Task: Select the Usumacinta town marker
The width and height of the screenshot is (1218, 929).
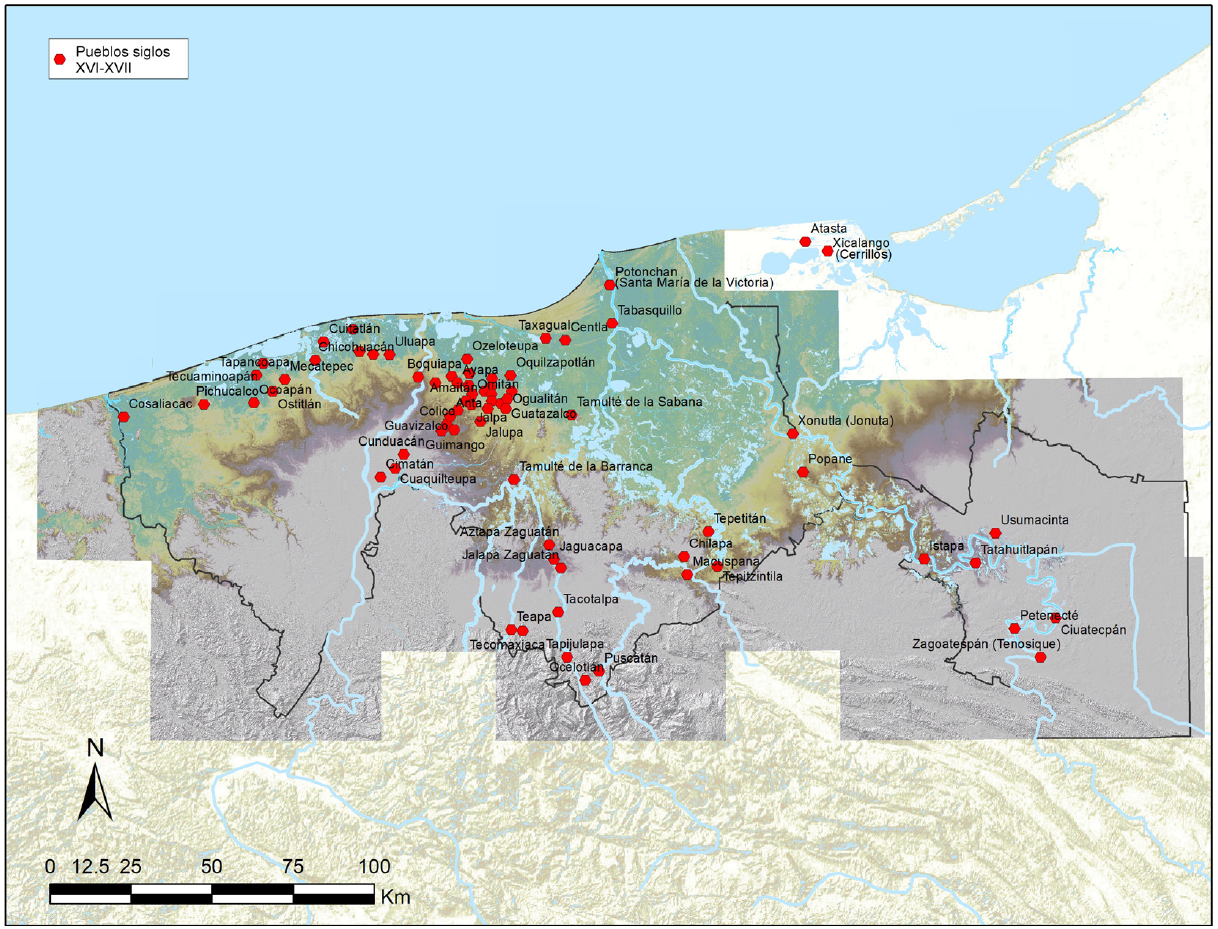Action: pyautogui.click(x=995, y=533)
